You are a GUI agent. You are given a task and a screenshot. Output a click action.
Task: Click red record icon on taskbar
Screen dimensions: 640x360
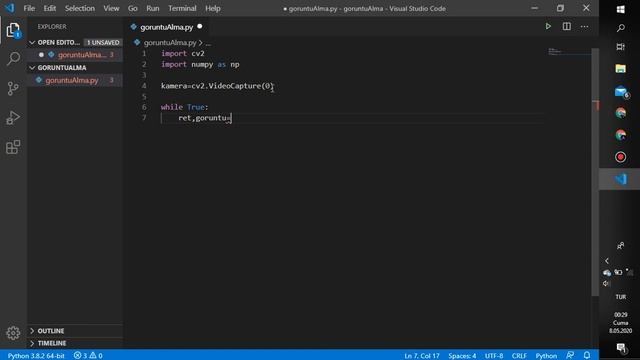pyautogui.click(x=620, y=157)
